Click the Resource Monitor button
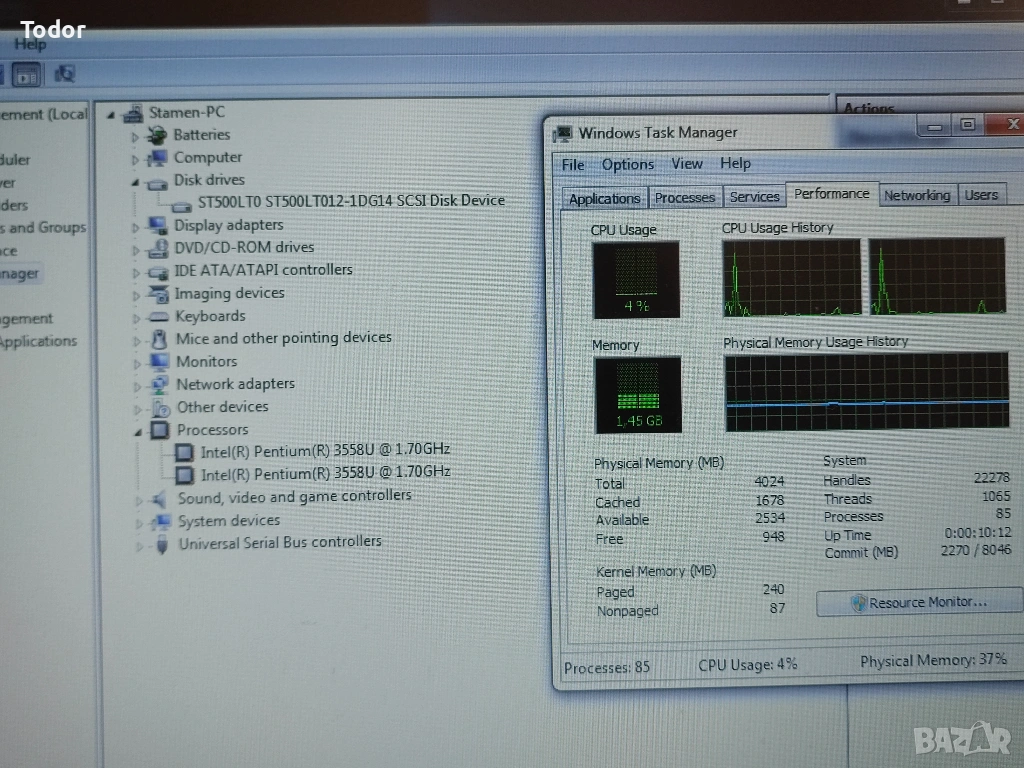The height and width of the screenshot is (768, 1024). [918, 602]
